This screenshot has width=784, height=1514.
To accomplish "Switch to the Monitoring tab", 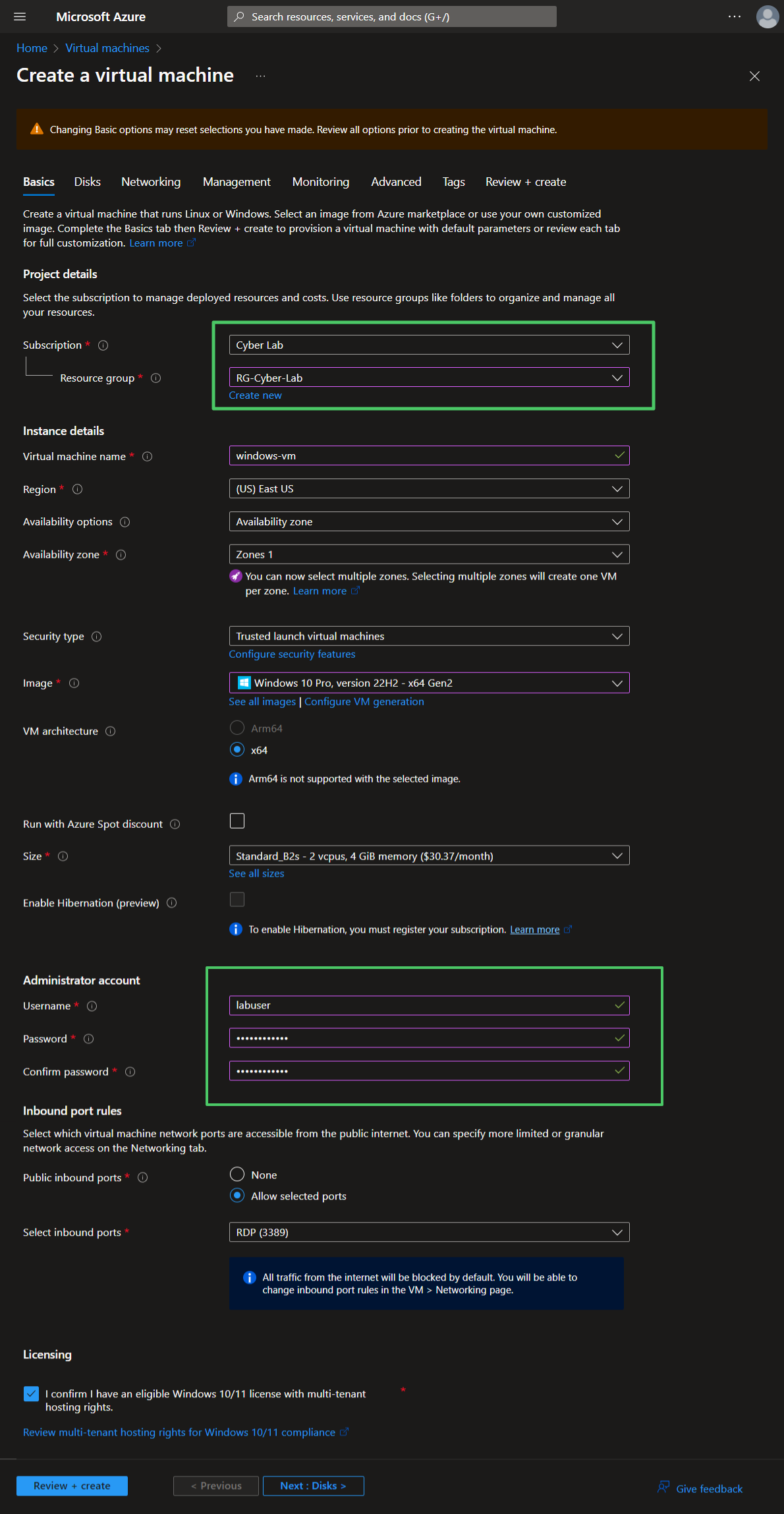I will click(321, 183).
